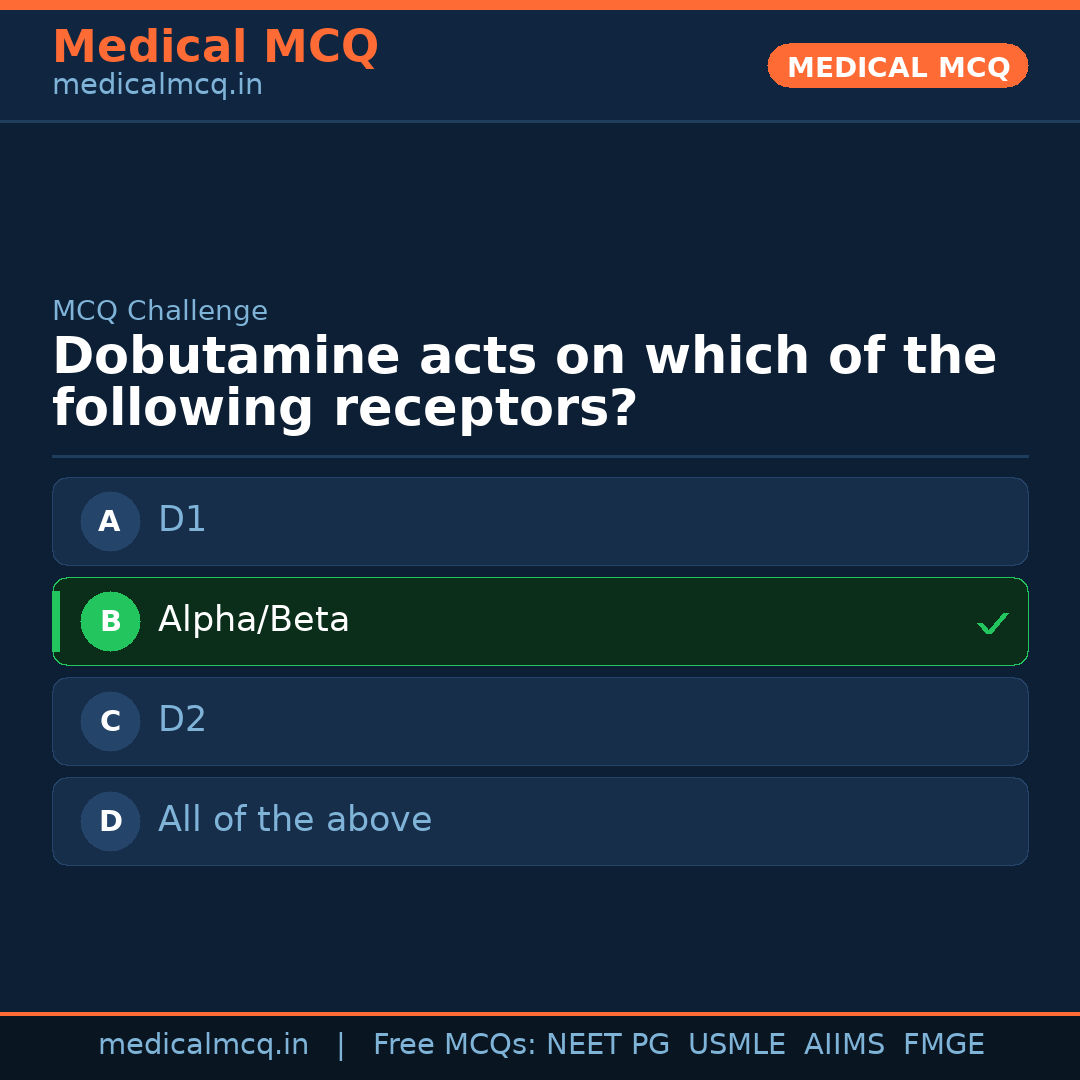Click the NEET PG footer category
Viewport: 1080px width, 1080px height.
pos(607,1043)
